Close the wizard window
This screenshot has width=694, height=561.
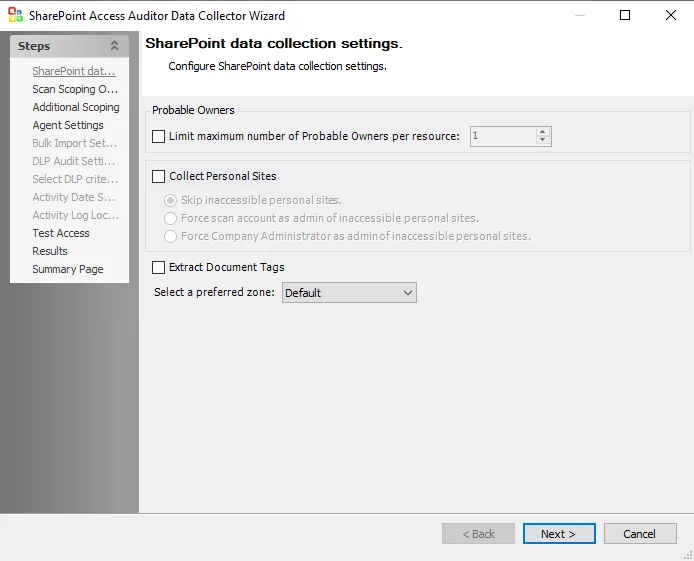pyautogui.click(x=671, y=15)
